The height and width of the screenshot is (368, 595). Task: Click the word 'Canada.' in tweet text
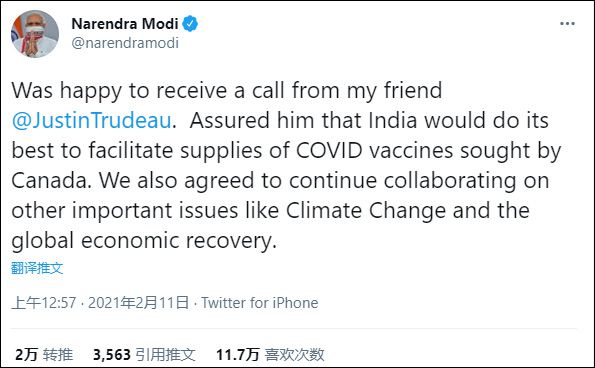point(52,180)
